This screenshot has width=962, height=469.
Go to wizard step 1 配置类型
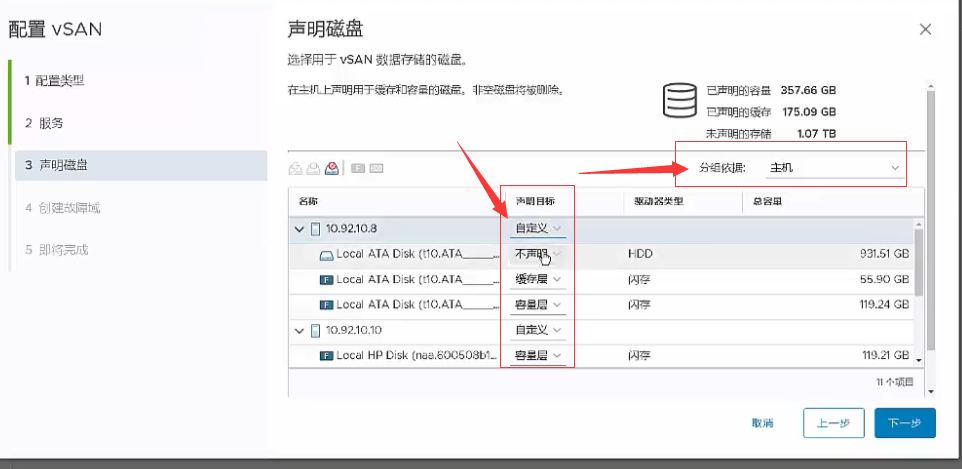[54, 80]
